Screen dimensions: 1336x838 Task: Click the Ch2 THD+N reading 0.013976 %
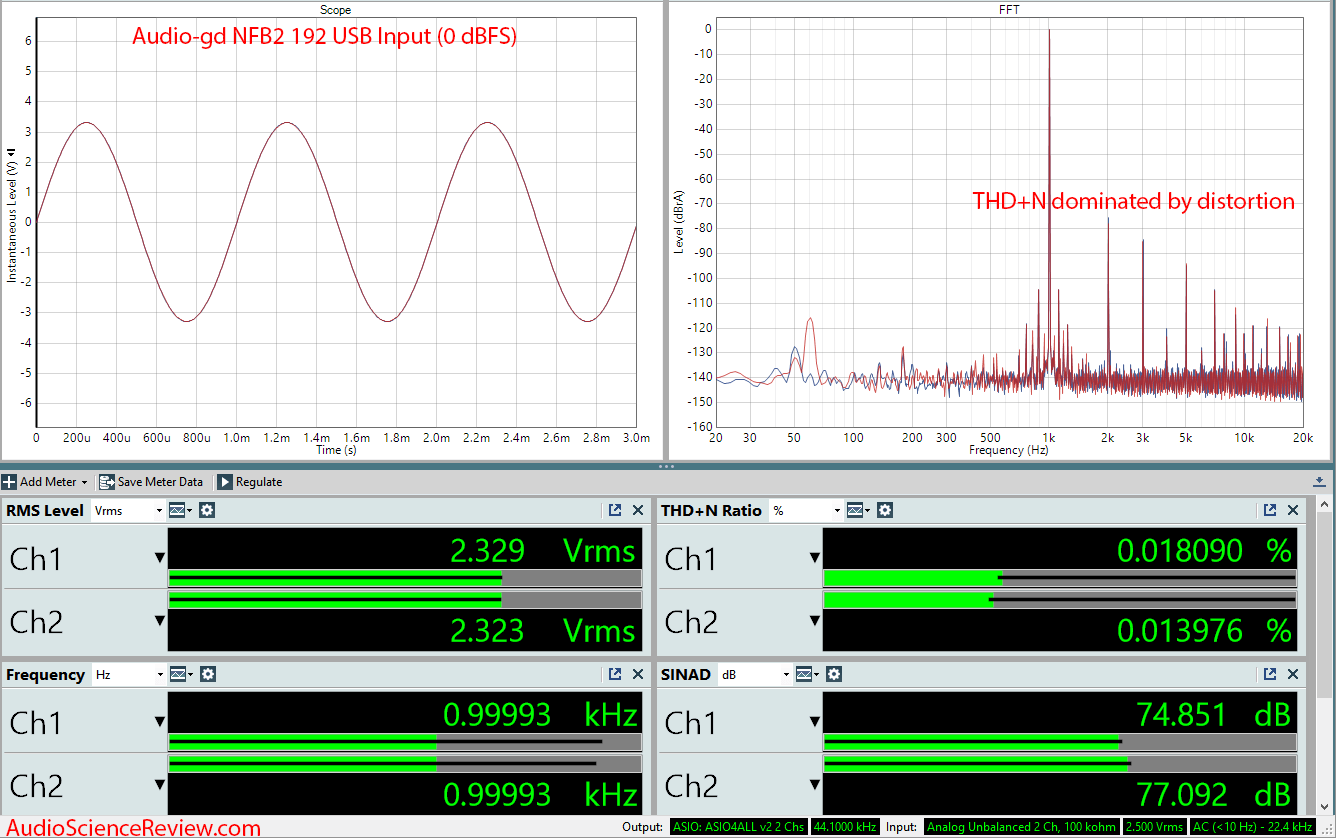click(1204, 630)
